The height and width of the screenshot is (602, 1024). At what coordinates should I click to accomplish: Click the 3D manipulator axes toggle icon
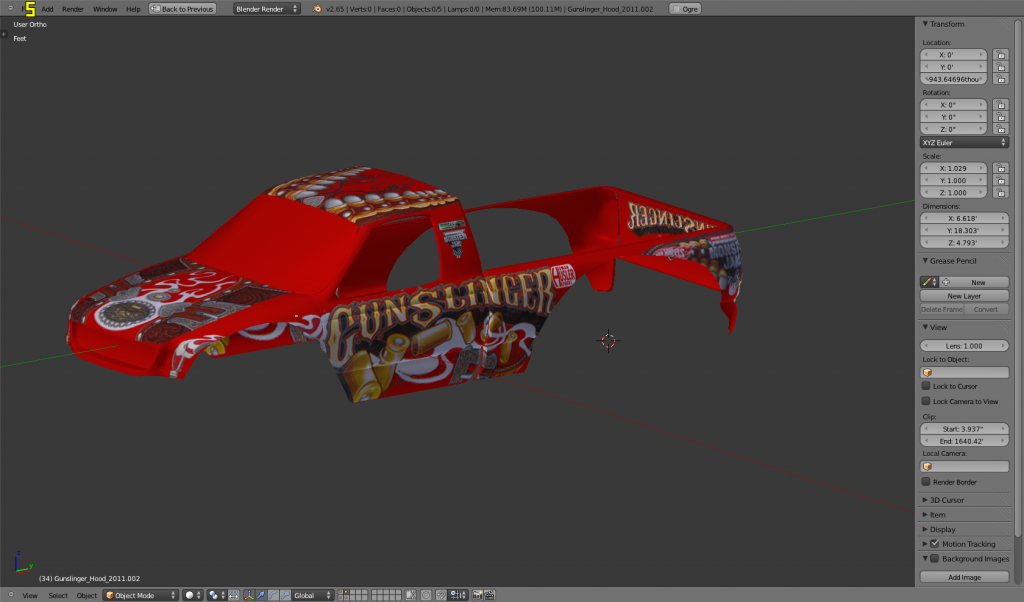[249, 595]
